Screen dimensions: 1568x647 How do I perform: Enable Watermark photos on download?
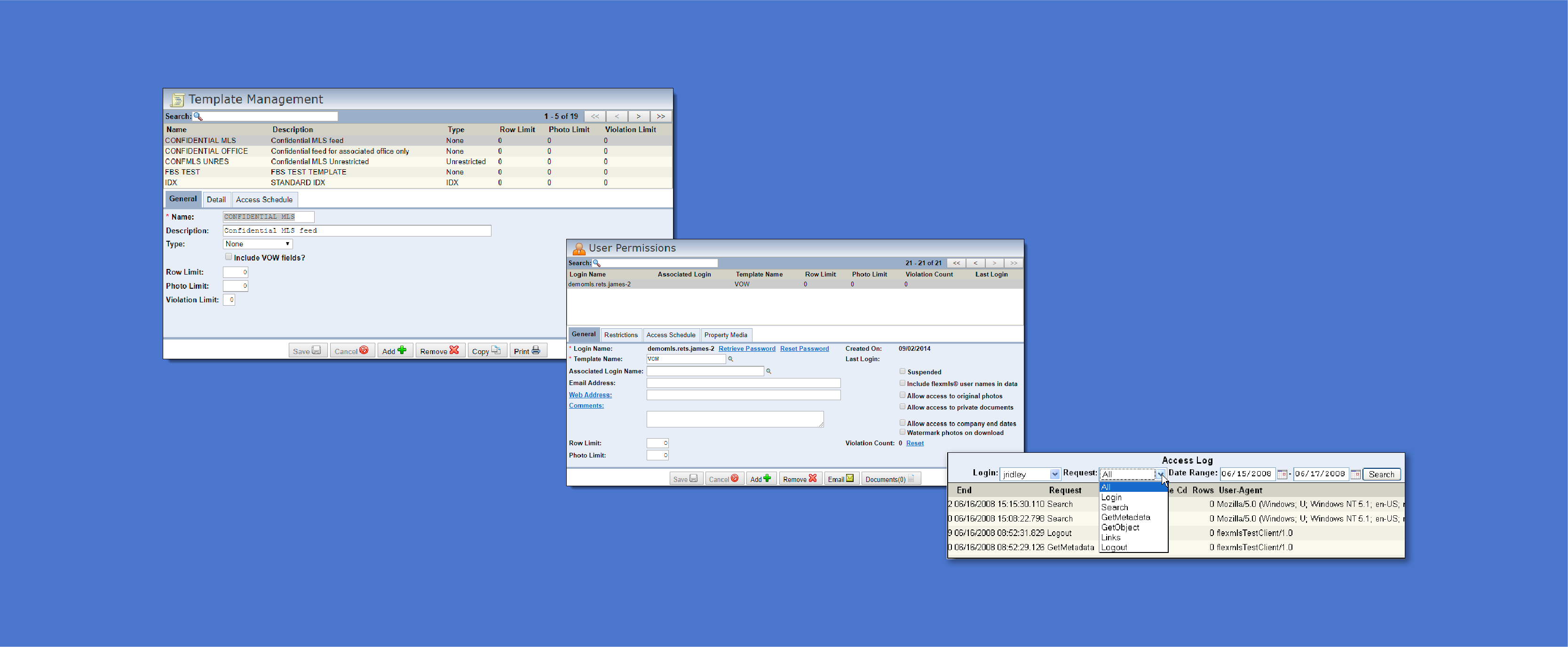[x=903, y=432]
